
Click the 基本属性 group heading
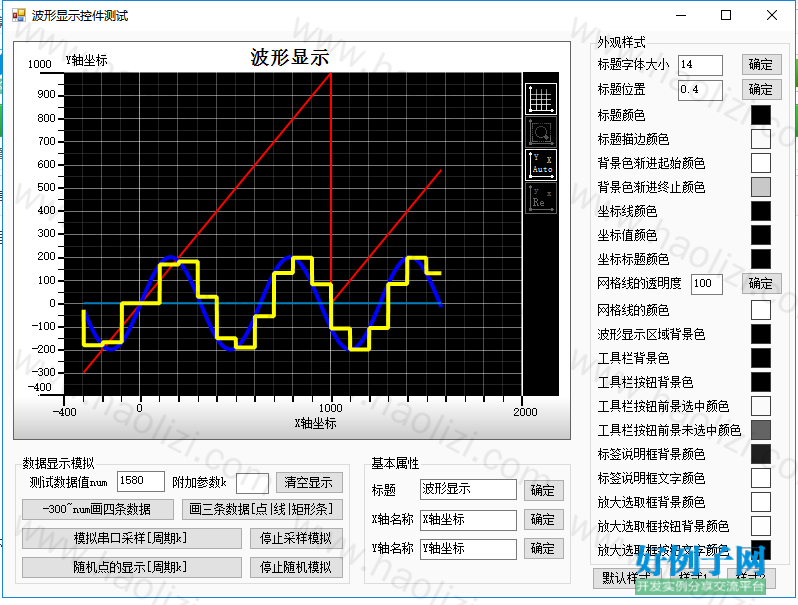click(x=395, y=463)
